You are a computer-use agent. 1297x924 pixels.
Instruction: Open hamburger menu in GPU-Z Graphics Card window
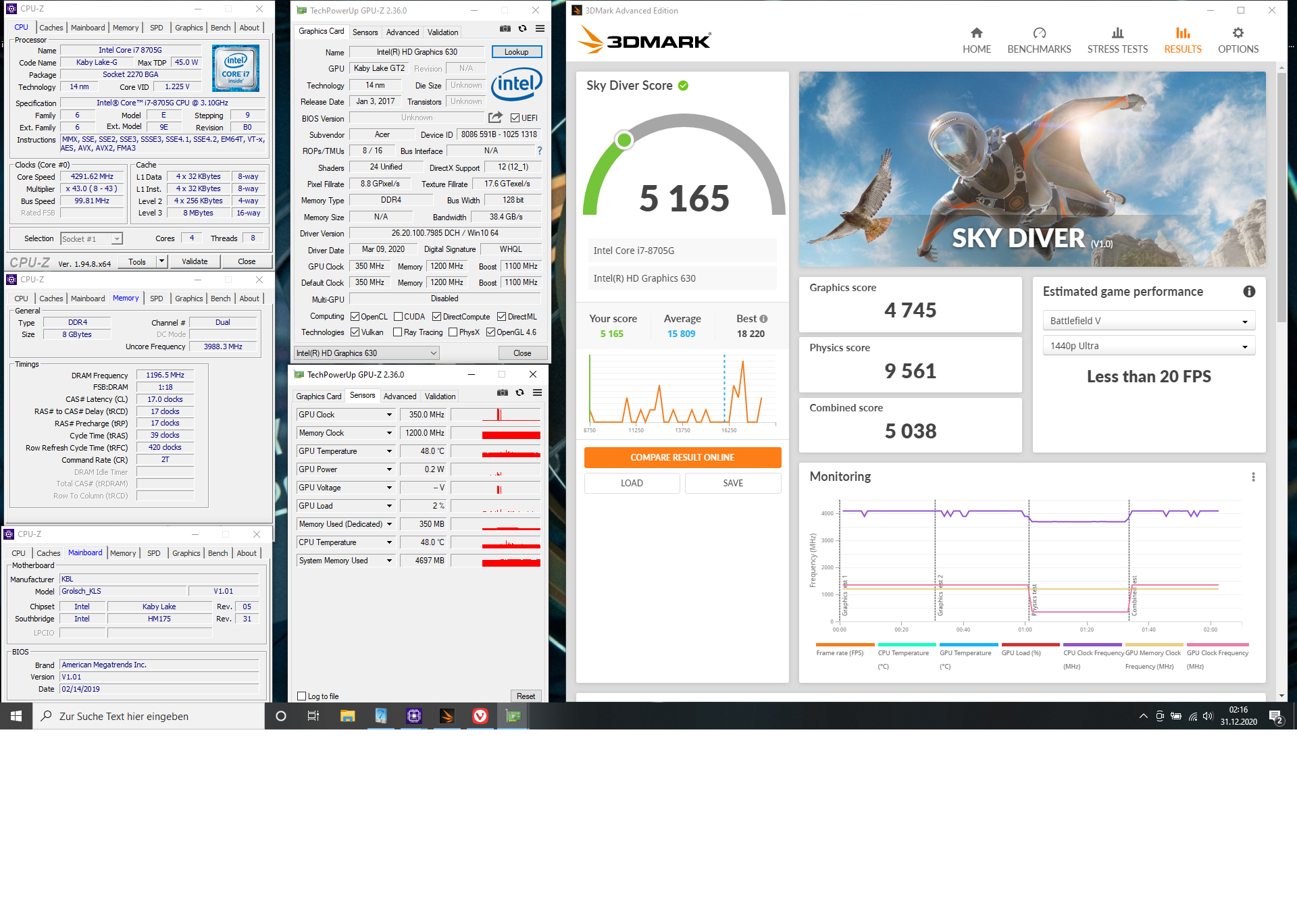(540, 28)
